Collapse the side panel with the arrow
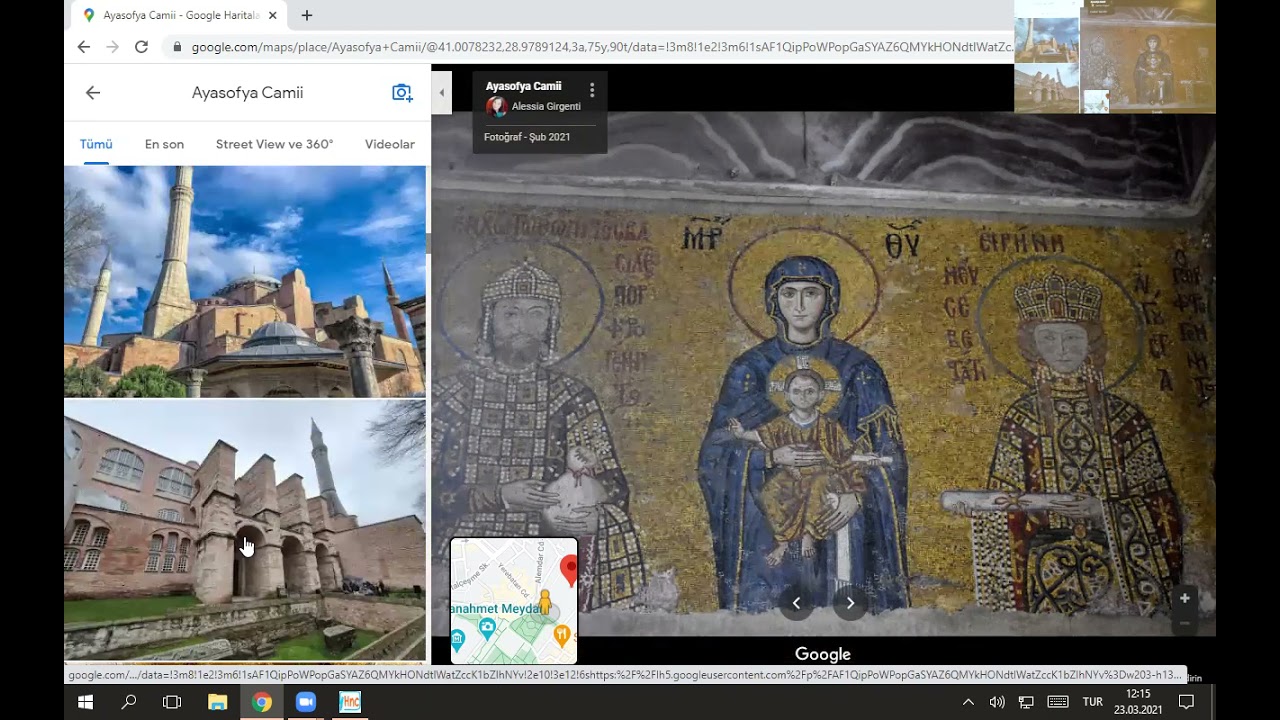This screenshot has width=1280, height=720. tap(442, 93)
